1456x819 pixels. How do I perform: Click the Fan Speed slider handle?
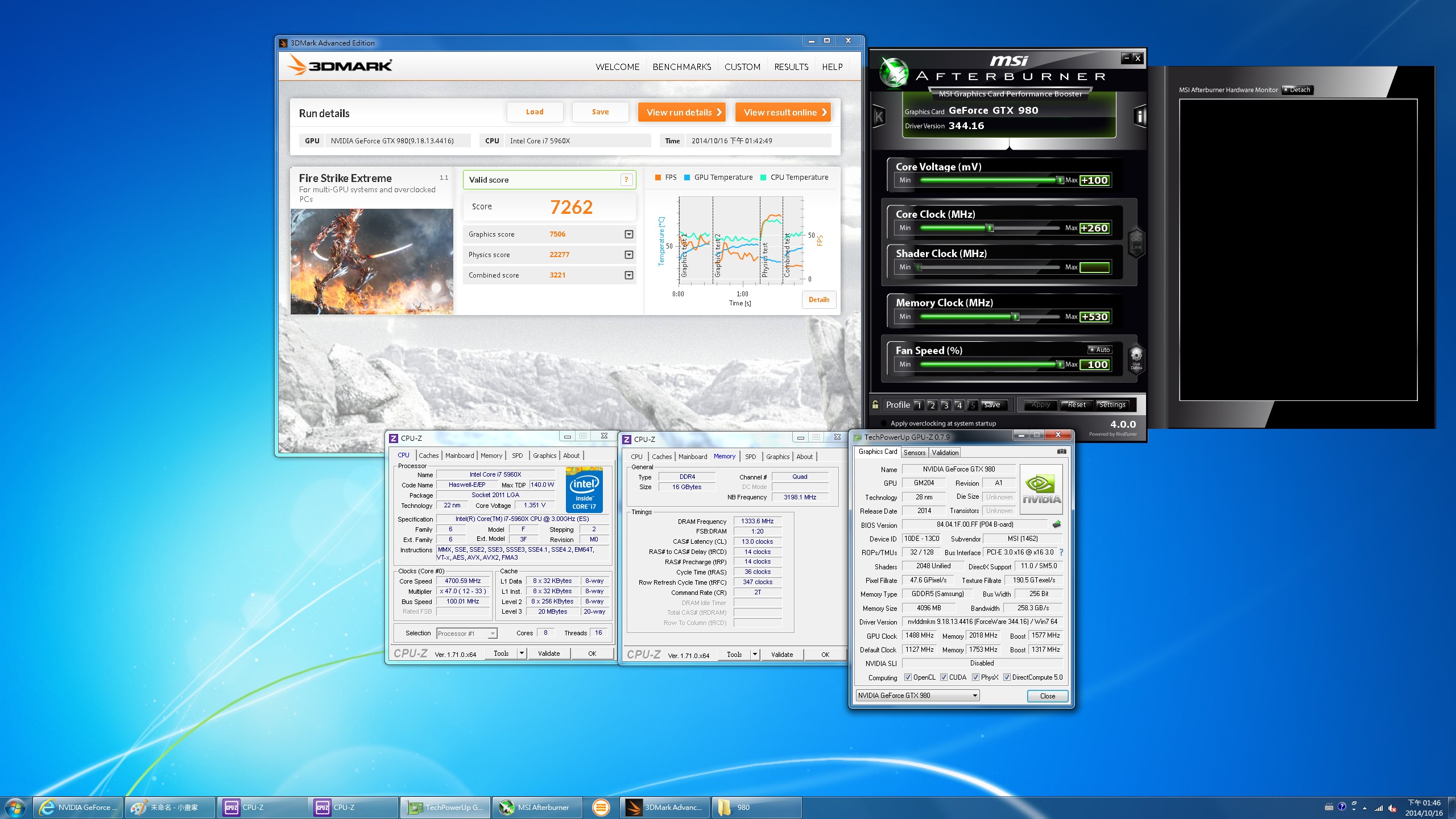coord(1060,365)
